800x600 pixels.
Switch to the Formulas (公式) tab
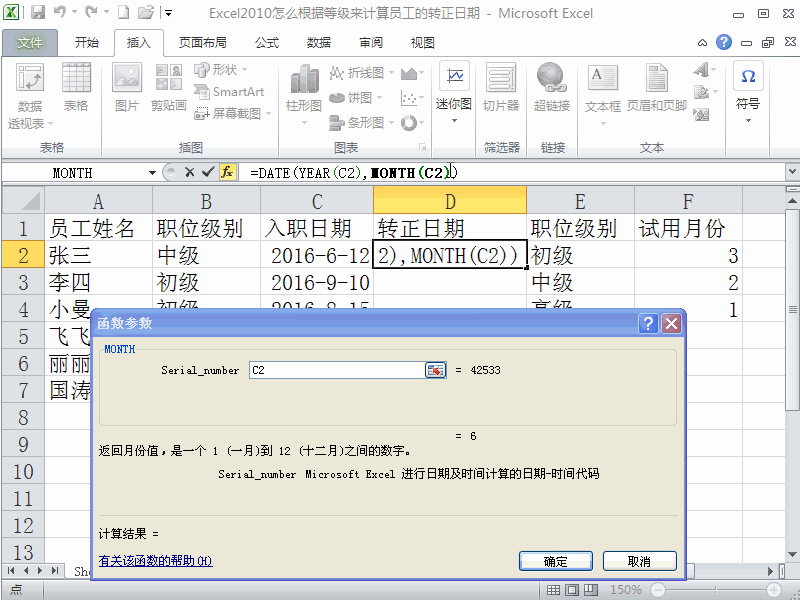(x=267, y=43)
